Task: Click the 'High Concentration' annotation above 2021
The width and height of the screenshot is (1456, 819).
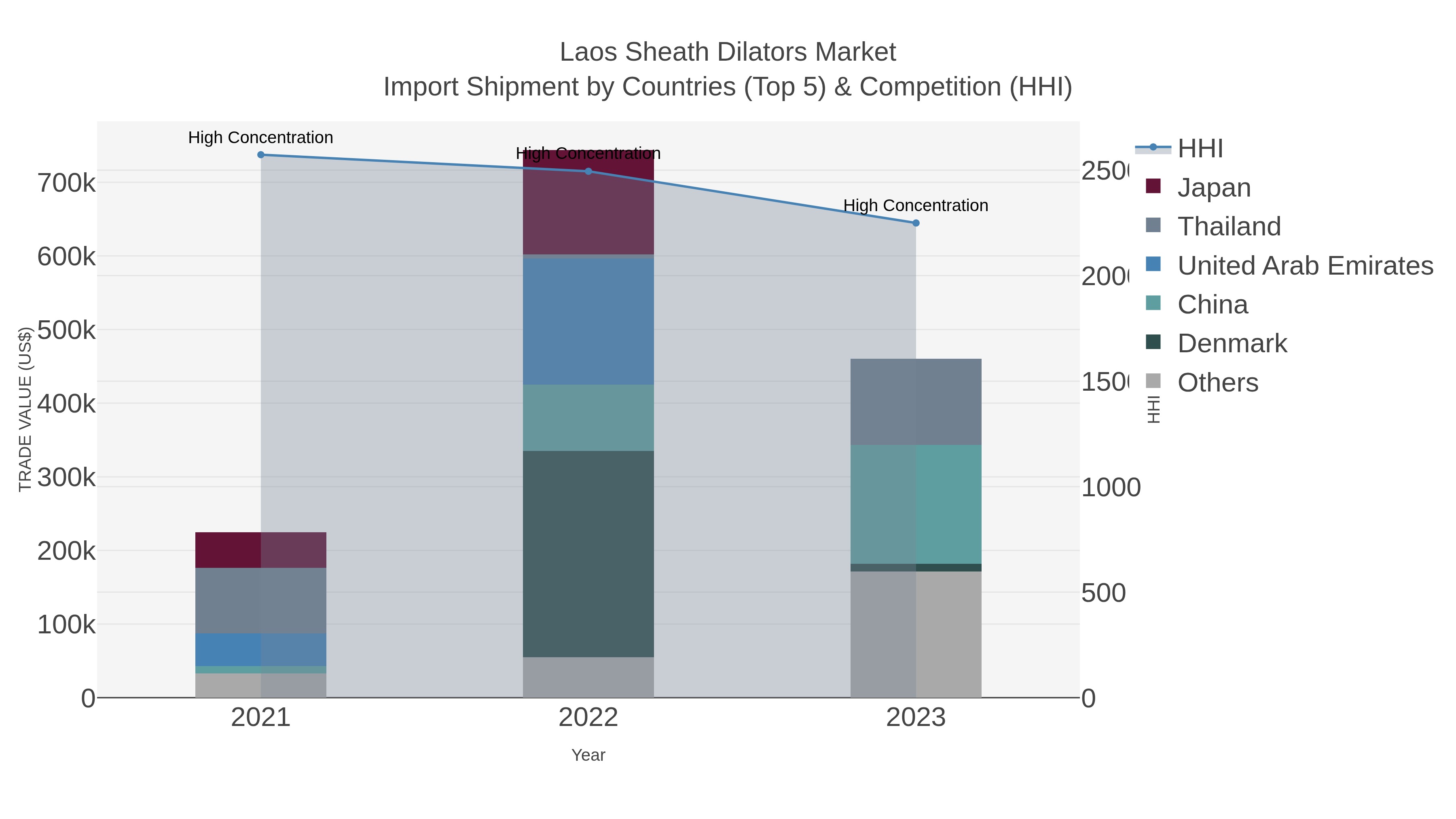Action: [260, 138]
